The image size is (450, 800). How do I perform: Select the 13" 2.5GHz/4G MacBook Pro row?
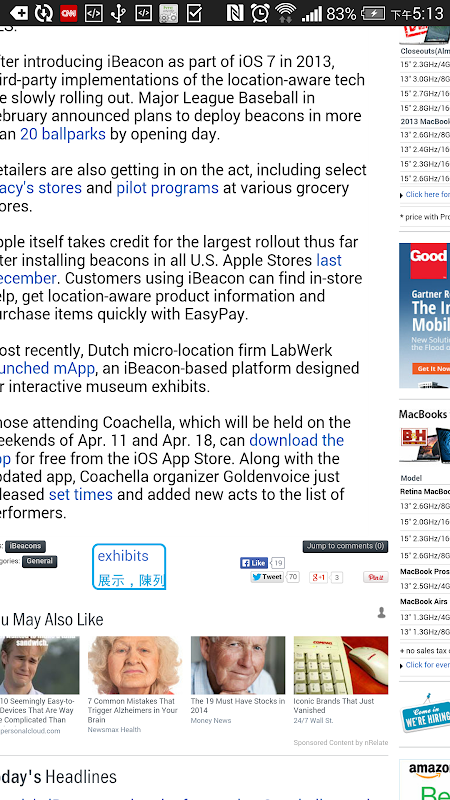(x=425, y=585)
